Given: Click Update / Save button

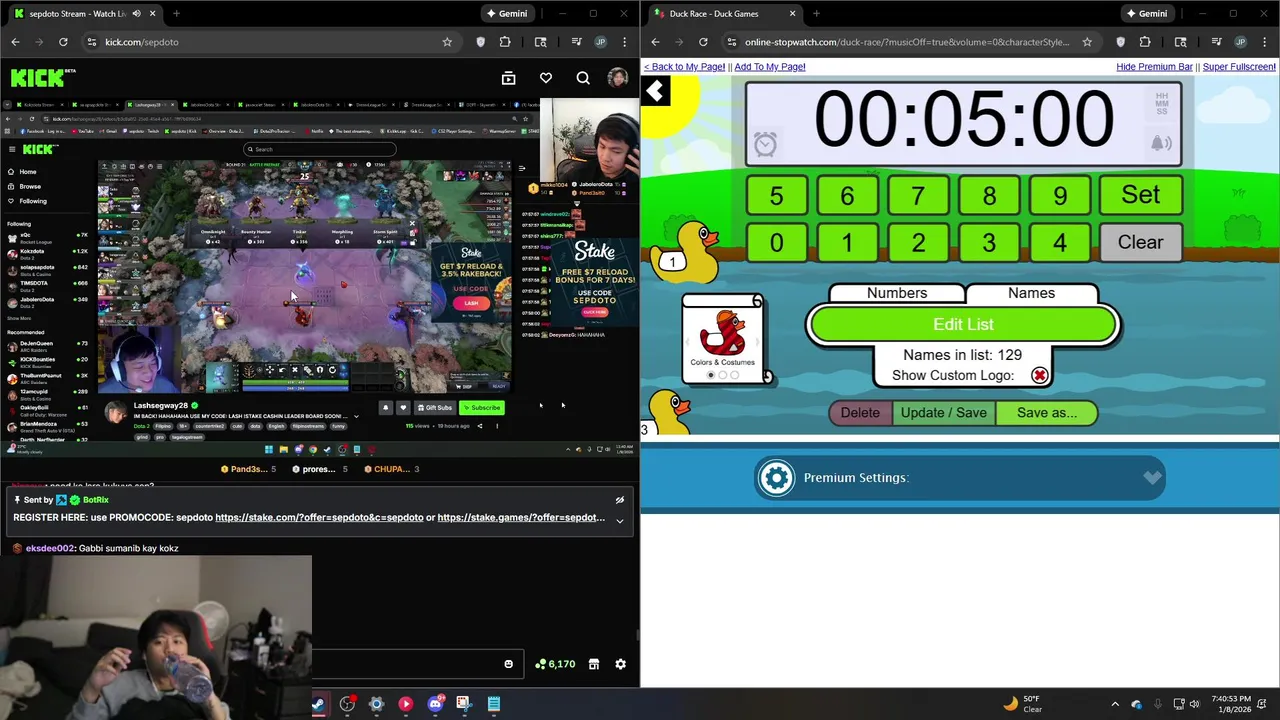Looking at the screenshot, I should click(x=943, y=413).
